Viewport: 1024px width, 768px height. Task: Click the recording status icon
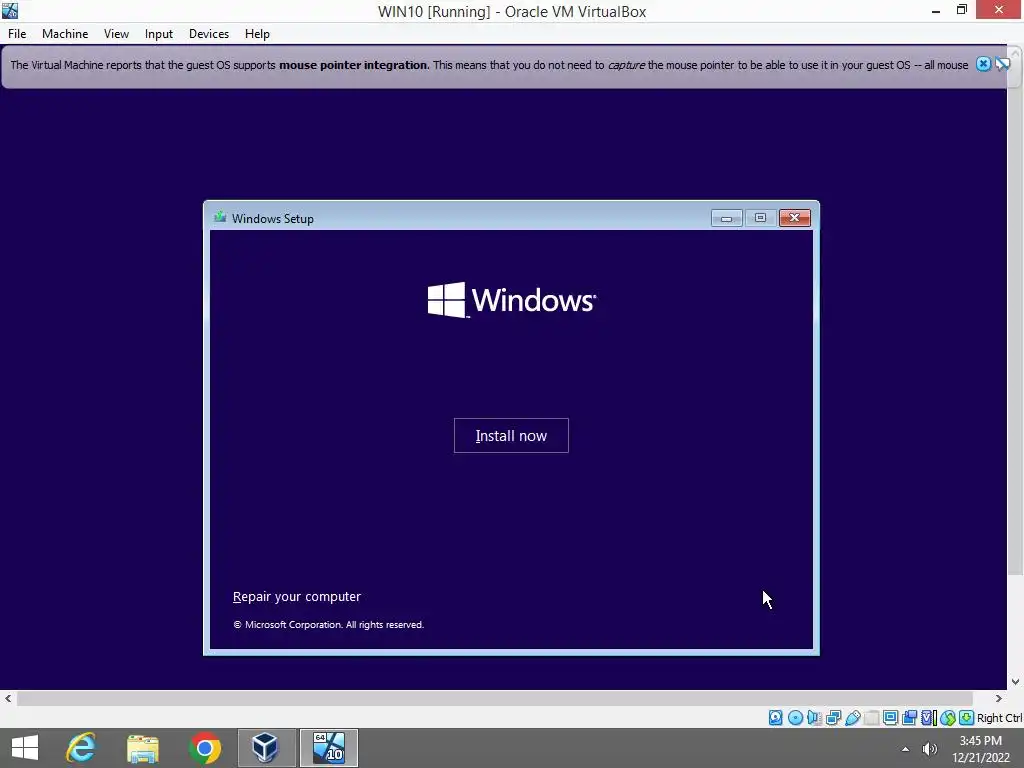909,718
